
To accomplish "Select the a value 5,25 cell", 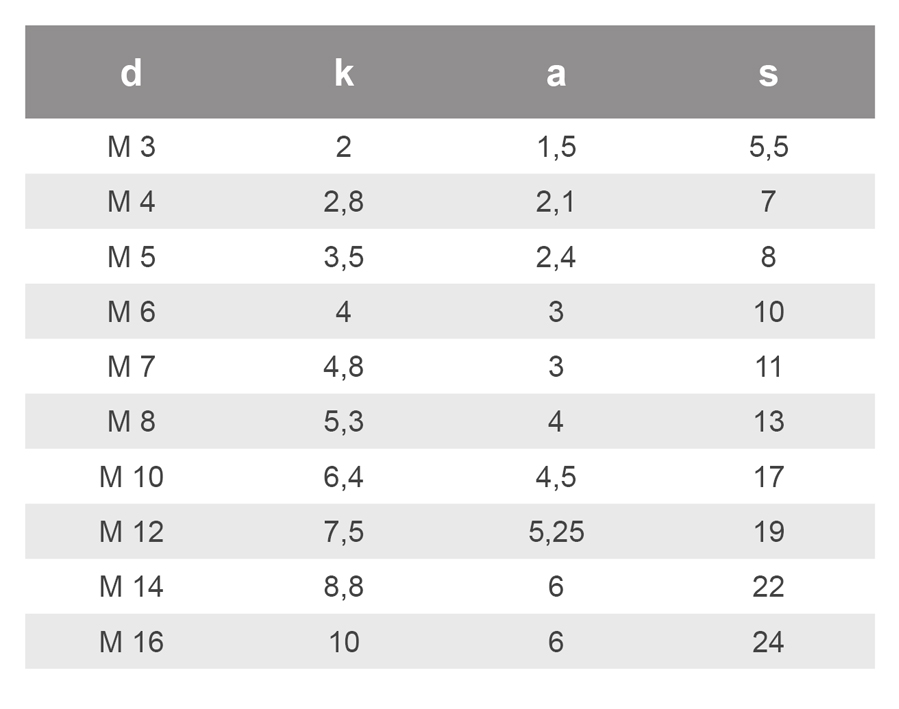I will pos(556,532).
